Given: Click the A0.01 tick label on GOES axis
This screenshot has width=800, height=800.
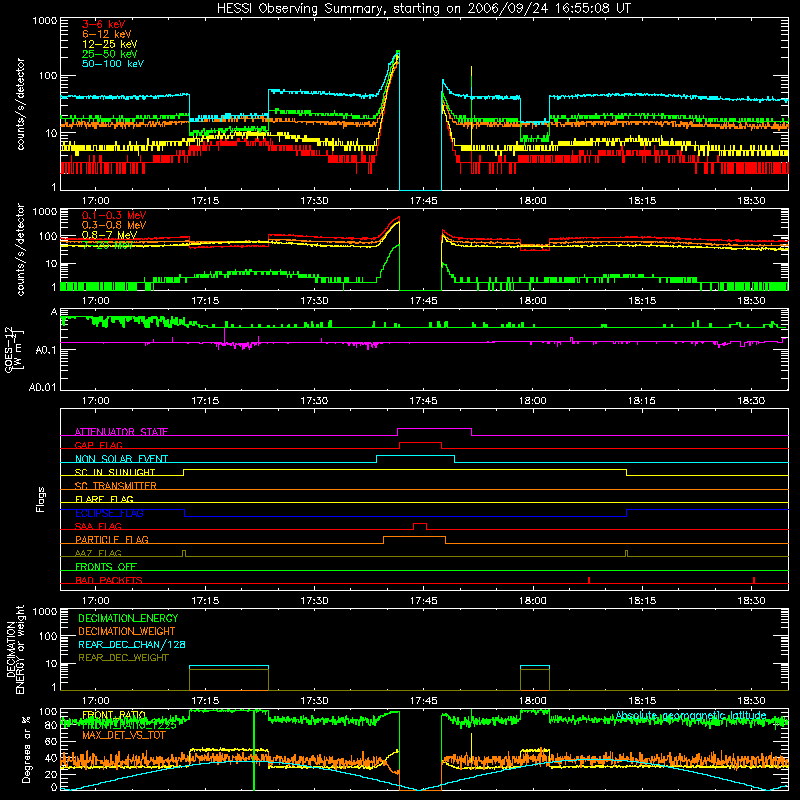Looking at the screenshot, I should point(43,387).
